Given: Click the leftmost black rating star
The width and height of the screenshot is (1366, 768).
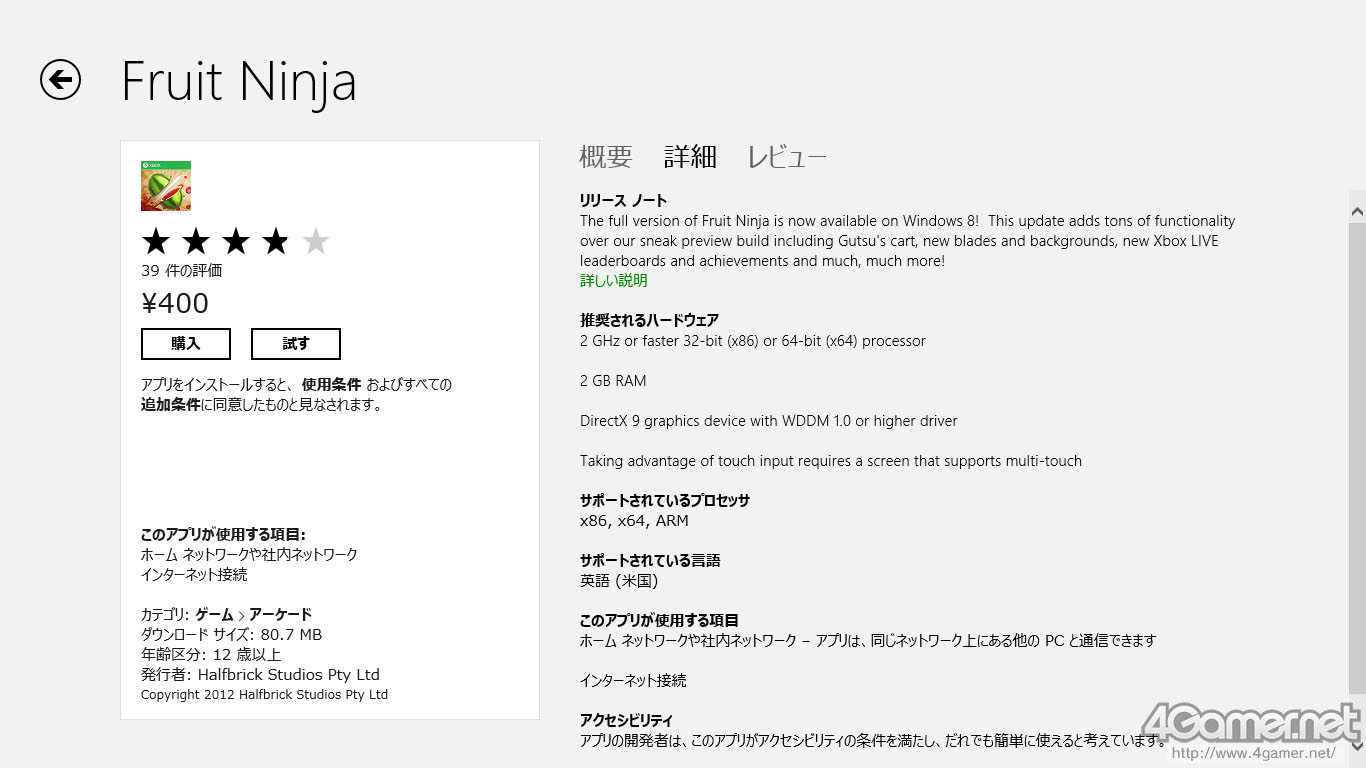Looking at the screenshot, I should point(156,241).
